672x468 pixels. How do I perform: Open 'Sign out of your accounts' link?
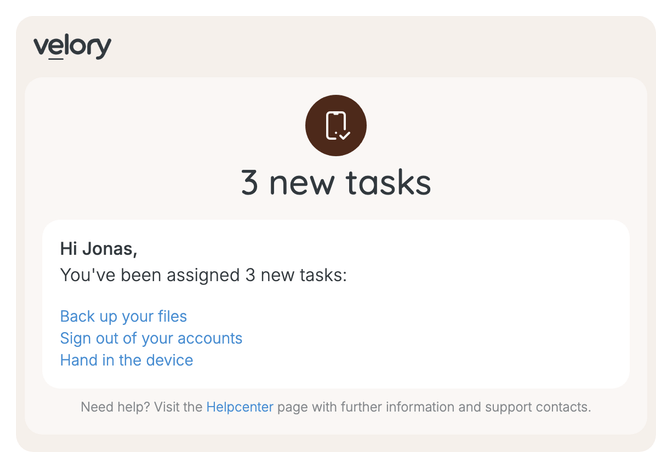coord(151,338)
